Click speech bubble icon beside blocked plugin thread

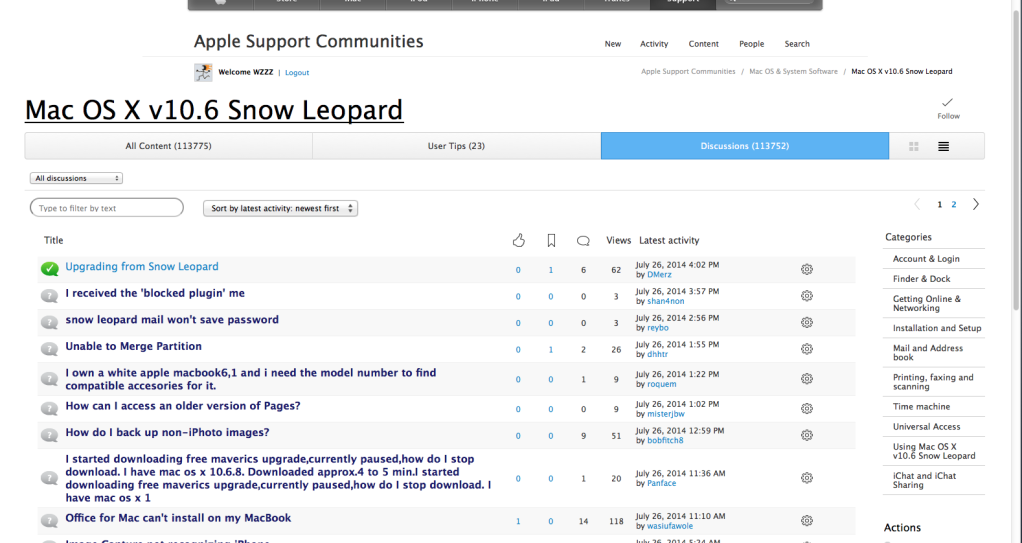tap(50, 296)
